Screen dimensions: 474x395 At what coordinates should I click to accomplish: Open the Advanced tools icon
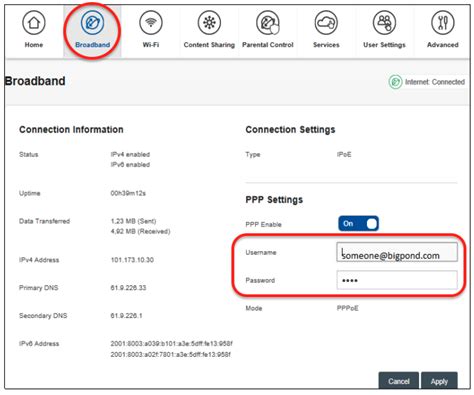(443, 23)
